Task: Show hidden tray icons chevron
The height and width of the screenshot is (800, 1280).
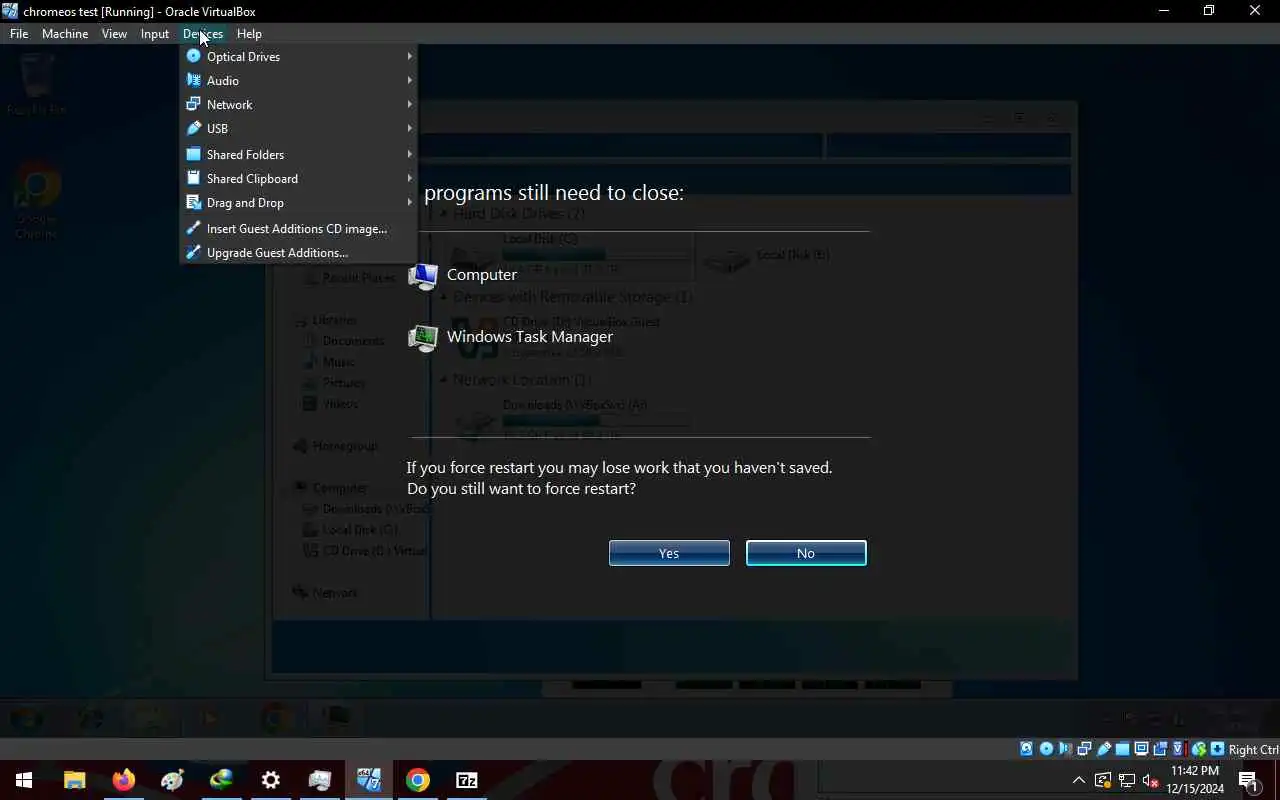Action: click(x=1079, y=780)
